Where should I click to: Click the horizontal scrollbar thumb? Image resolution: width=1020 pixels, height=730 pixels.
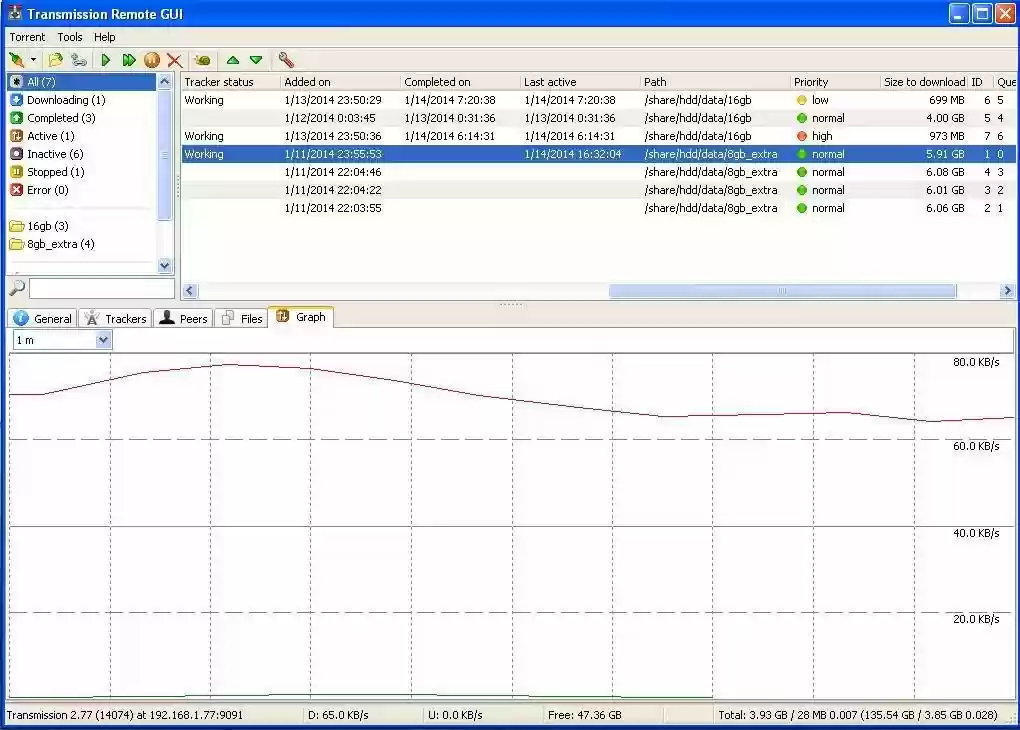tap(783, 291)
